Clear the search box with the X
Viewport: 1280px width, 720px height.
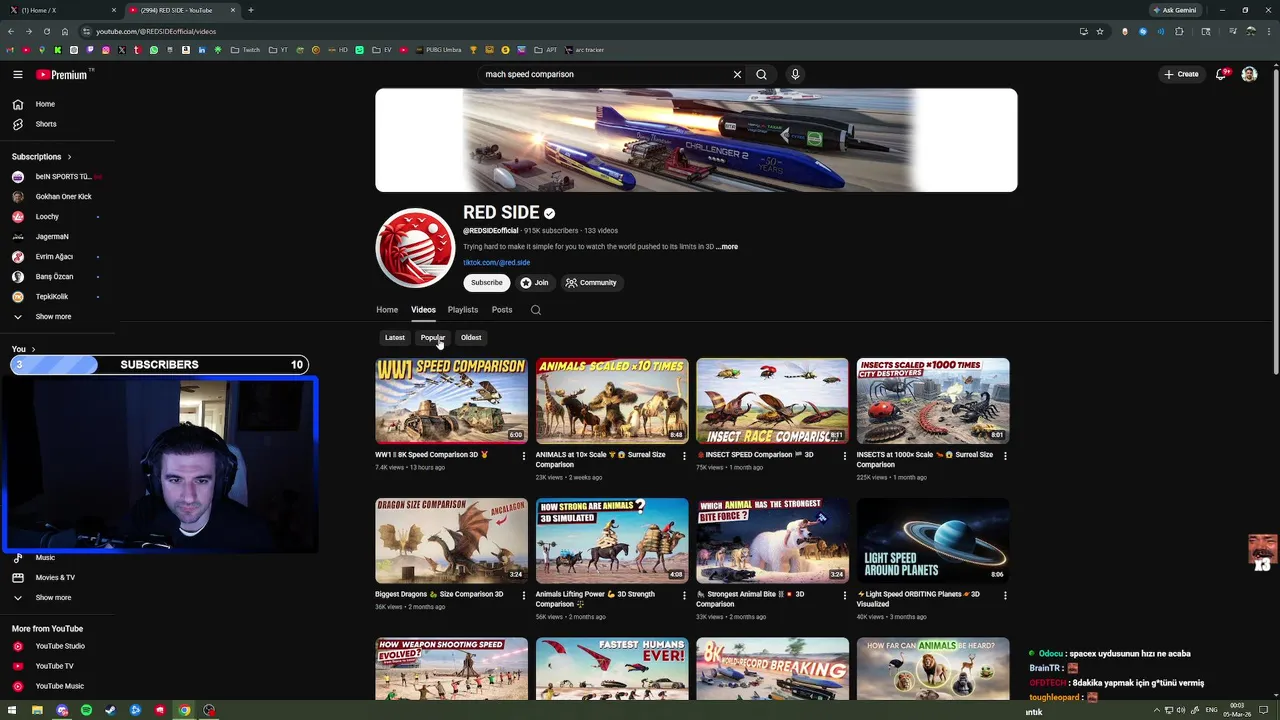737,74
